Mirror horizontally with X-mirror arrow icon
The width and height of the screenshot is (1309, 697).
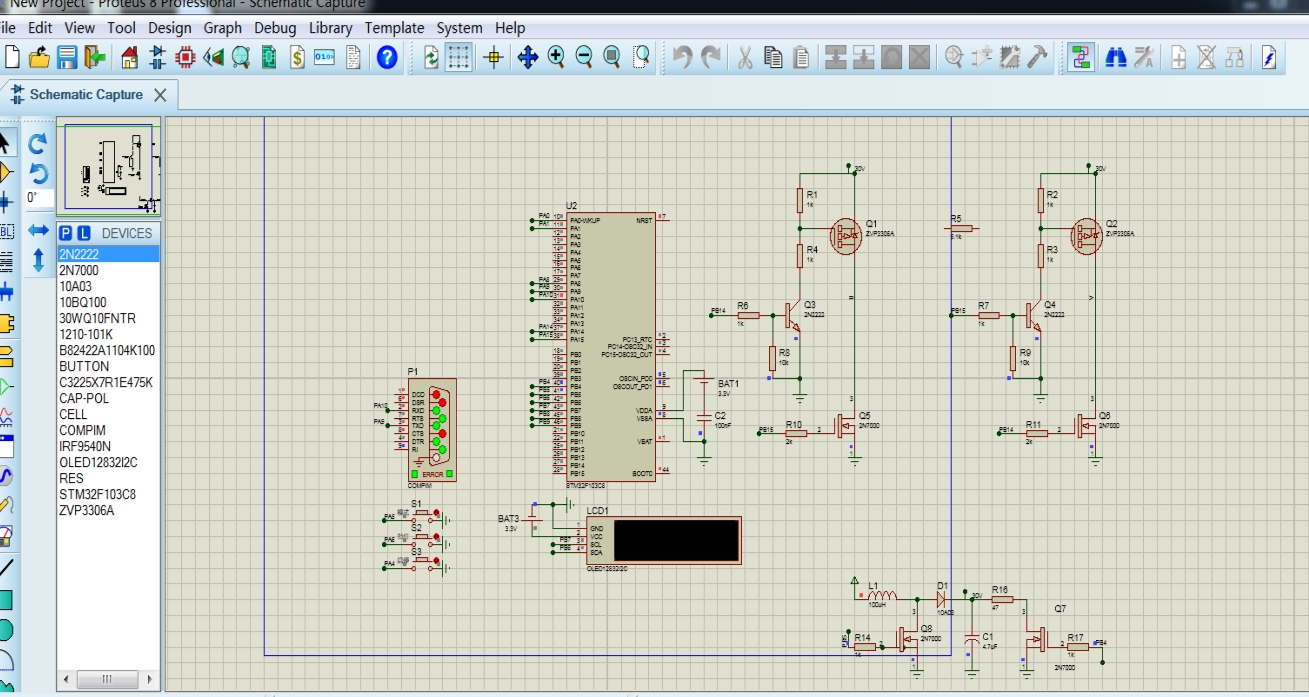click(38, 230)
